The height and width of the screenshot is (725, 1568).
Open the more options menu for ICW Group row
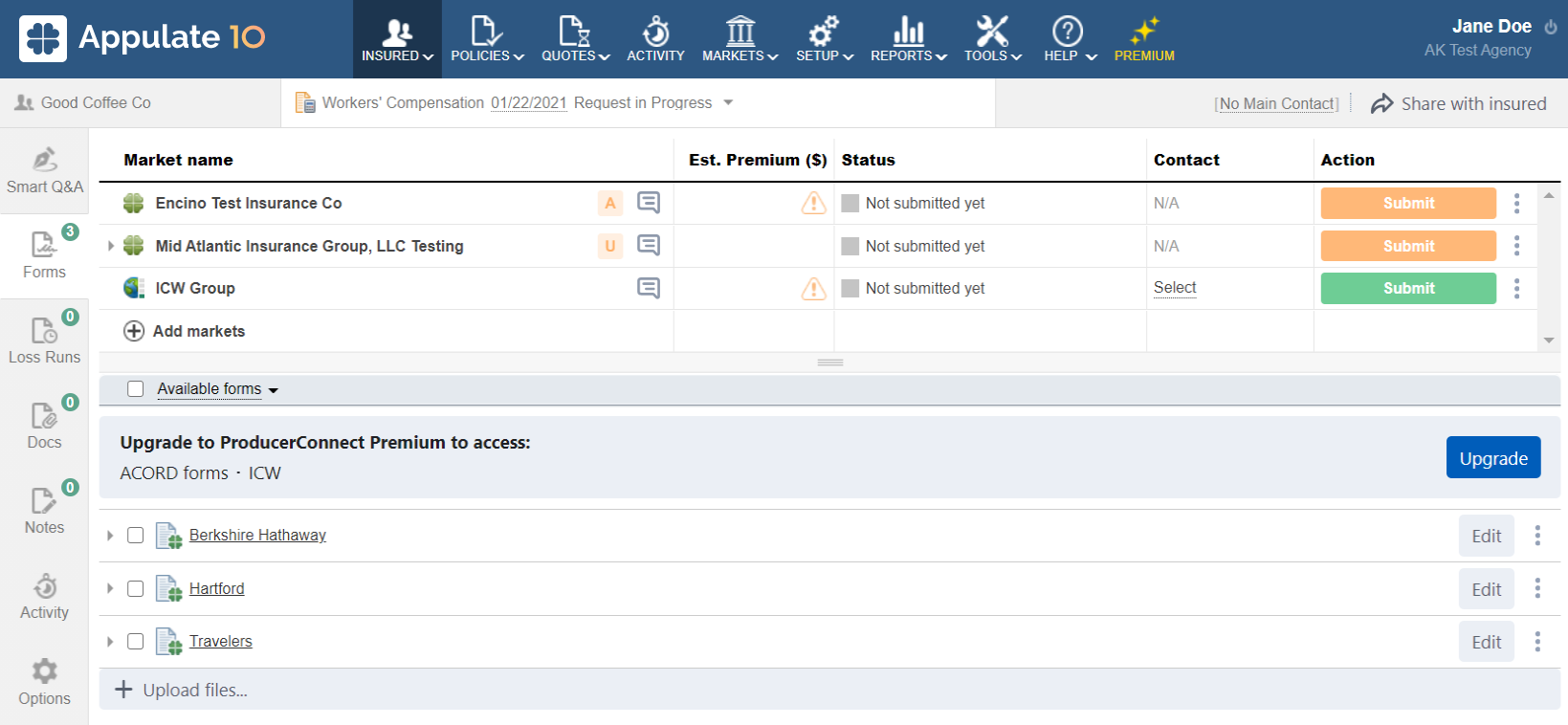tap(1516, 288)
